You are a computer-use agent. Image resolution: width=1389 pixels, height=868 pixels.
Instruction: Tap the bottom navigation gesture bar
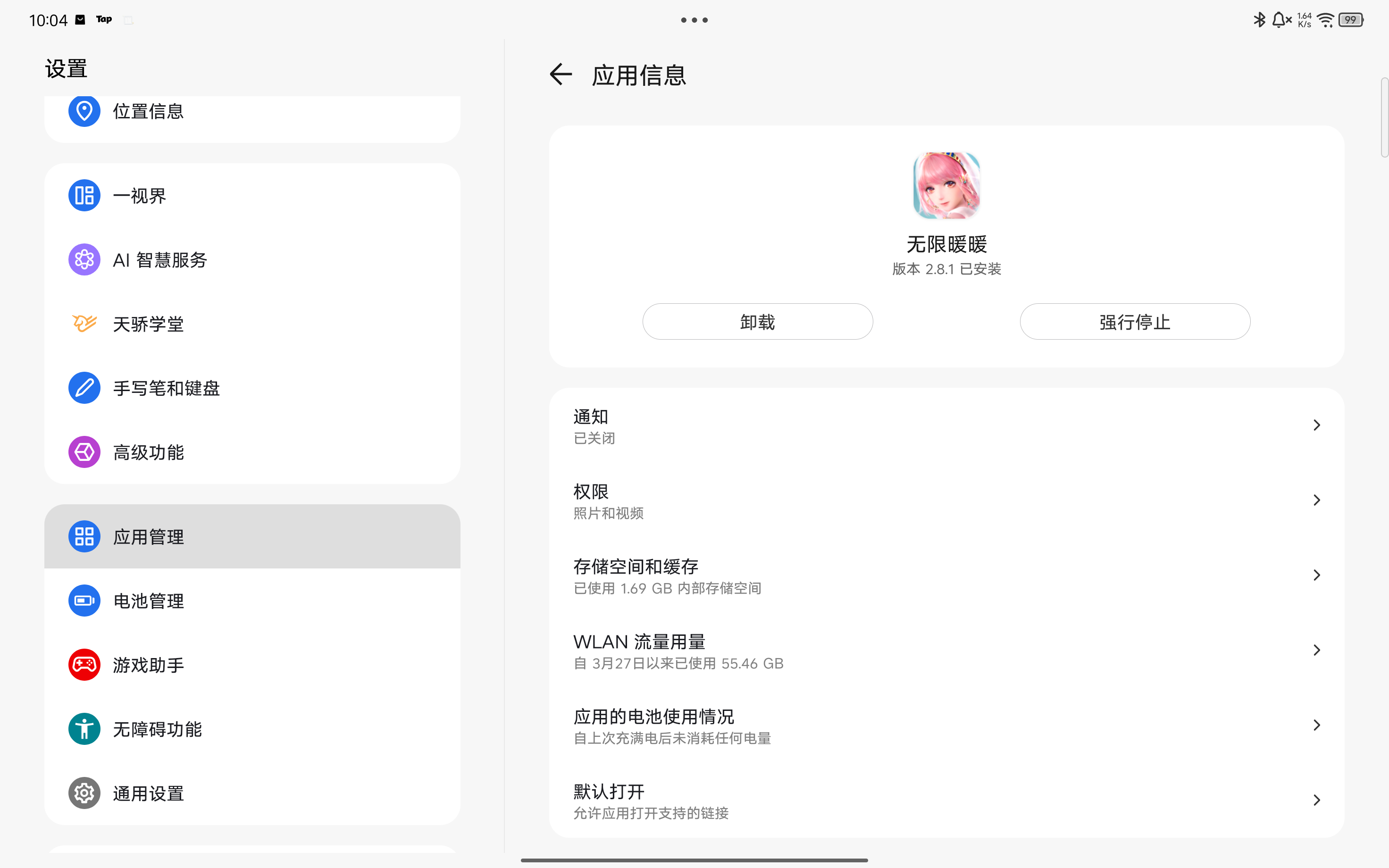click(694, 860)
